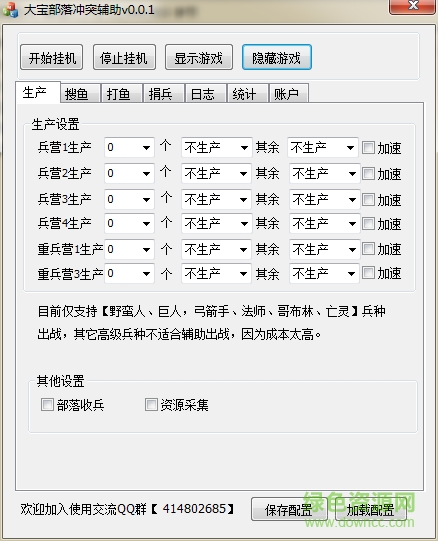The width and height of the screenshot is (438, 541).
Task: Select the 账户 tab
Action: click(x=289, y=94)
